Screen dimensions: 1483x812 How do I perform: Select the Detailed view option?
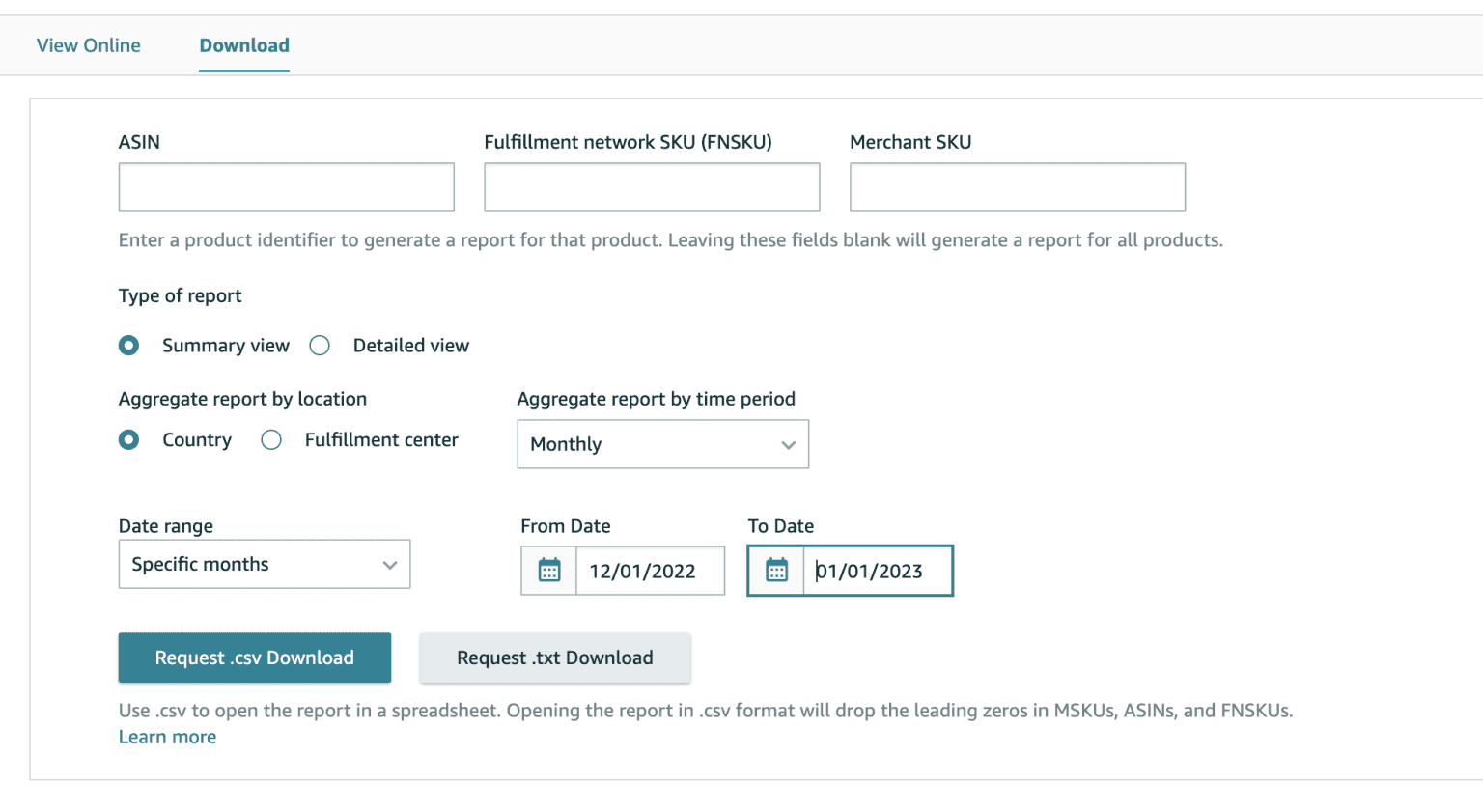tap(320, 345)
